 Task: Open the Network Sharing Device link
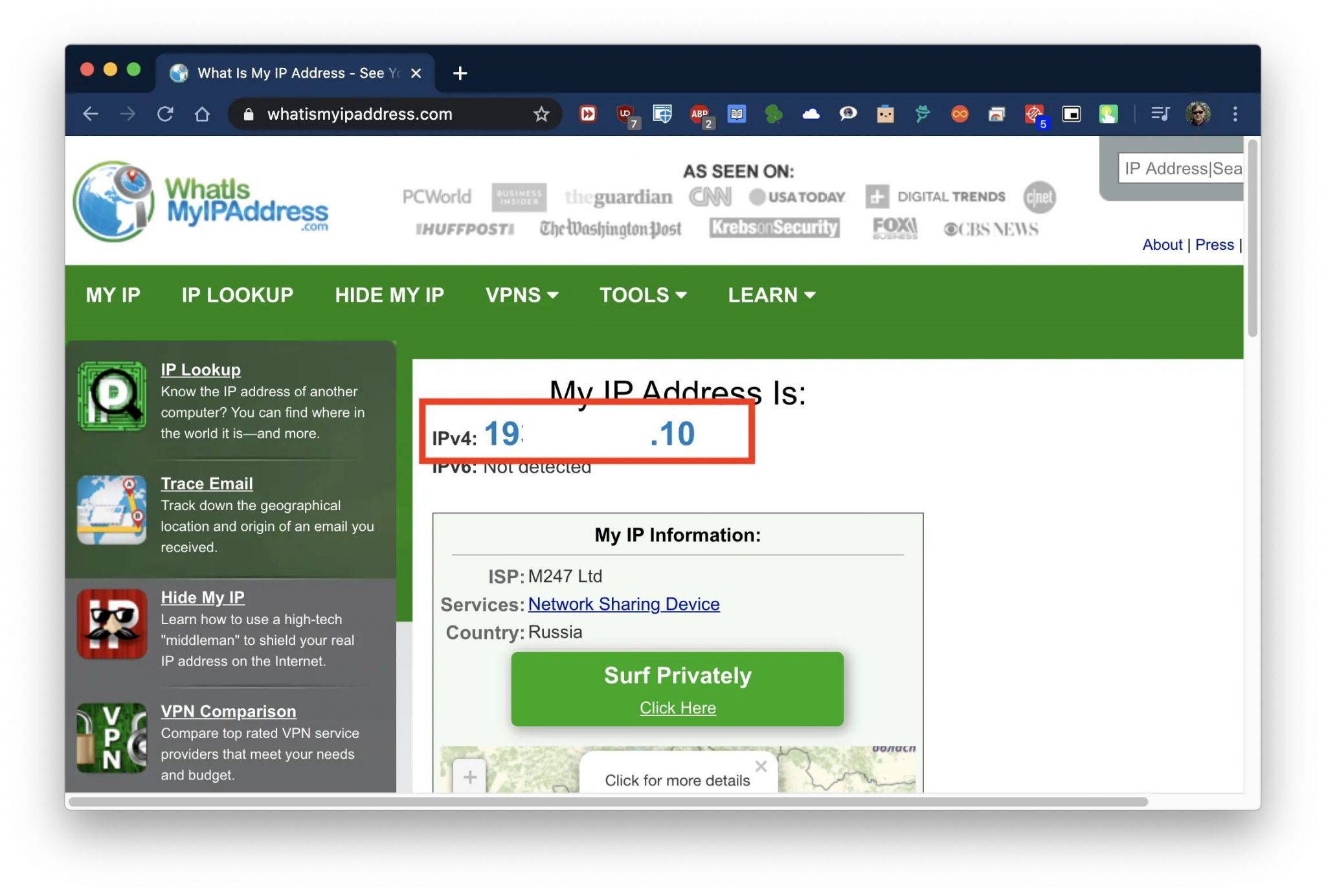pyautogui.click(x=624, y=604)
